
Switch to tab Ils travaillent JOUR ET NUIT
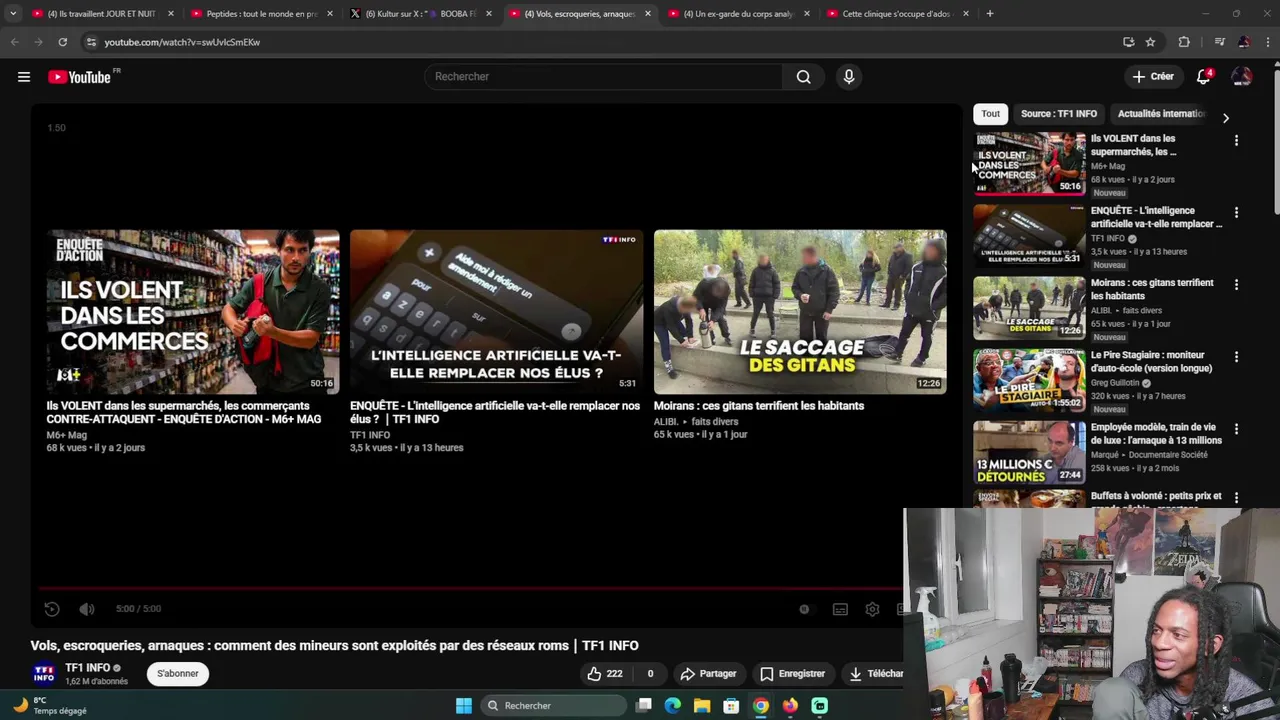point(102,14)
